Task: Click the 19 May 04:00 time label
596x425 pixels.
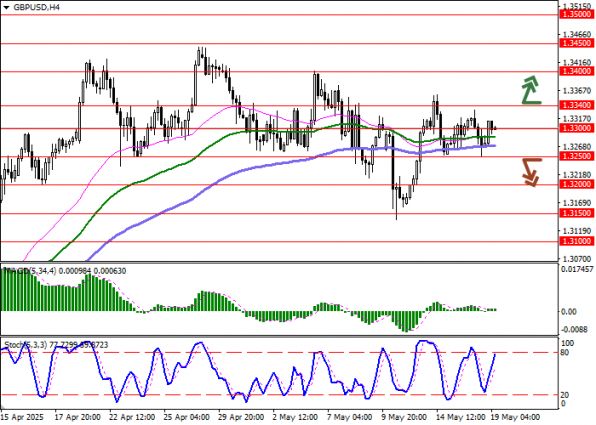Action: coord(515,417)
